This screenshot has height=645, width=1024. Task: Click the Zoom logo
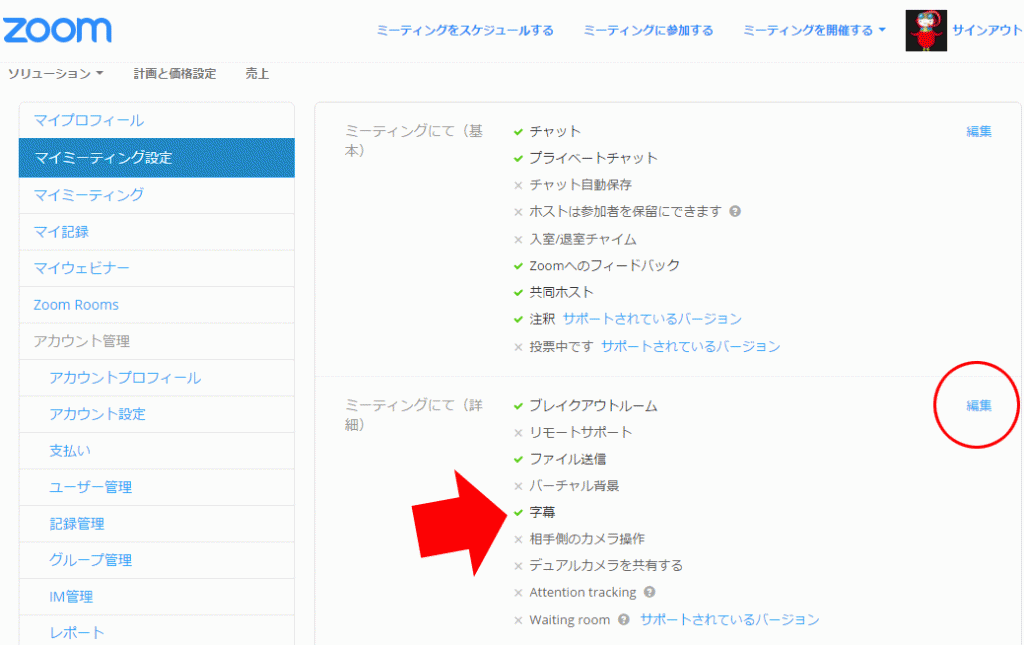pyautogui.click(x=57, y=29)
